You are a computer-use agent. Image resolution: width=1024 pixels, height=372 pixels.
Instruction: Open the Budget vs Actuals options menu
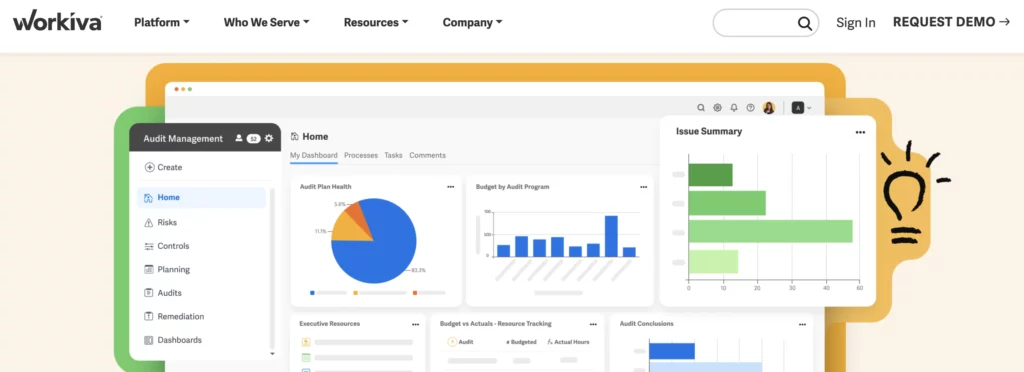tap(593, 324)
